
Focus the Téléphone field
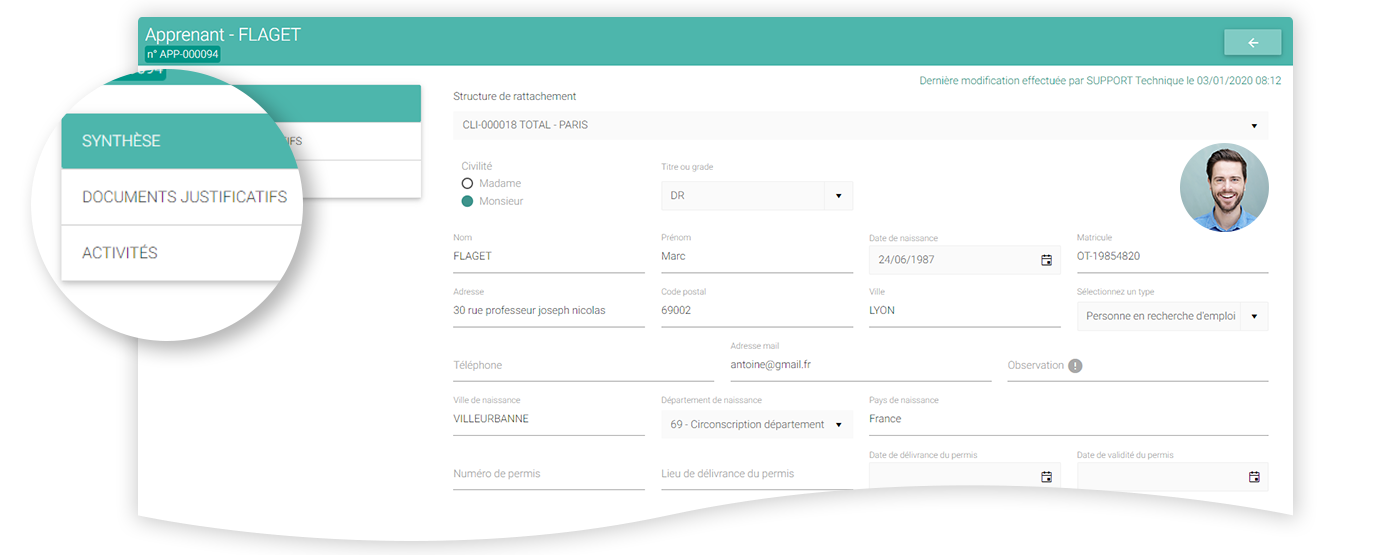[x=583, y=366]
